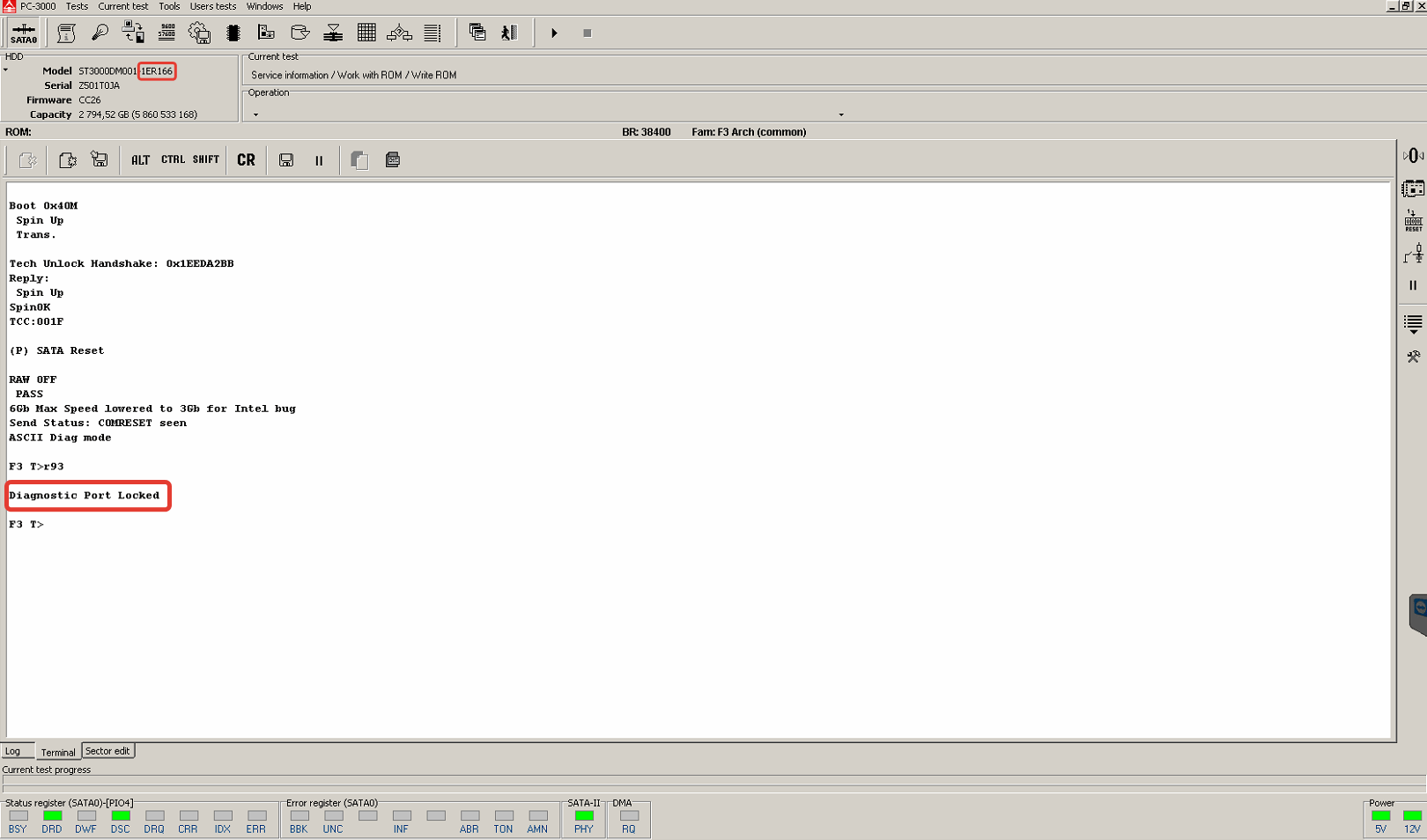Click the magnifier search icon in toolbar
This screenshot has width=1427, height=840.
[x=100, y=33]
